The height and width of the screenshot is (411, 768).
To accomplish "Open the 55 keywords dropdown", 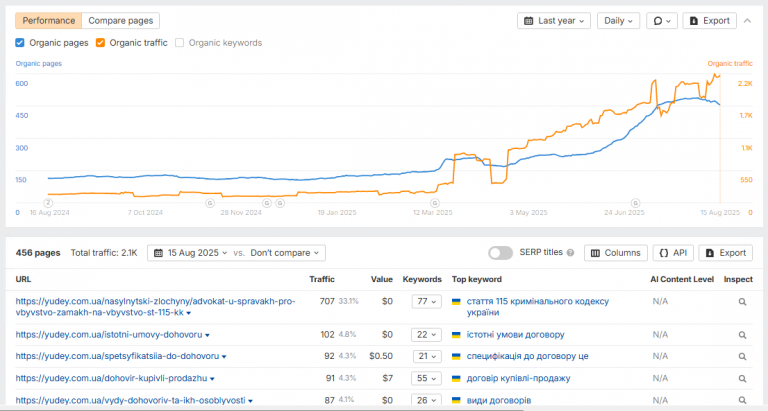I will coord(427,378).
